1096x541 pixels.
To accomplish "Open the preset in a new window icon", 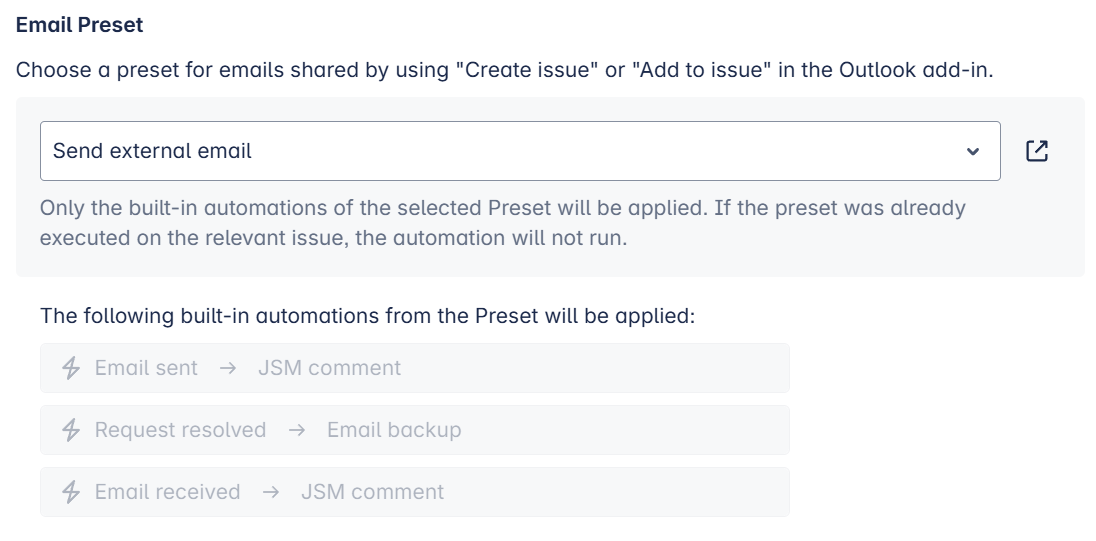I will click(x=1037, y=151).
